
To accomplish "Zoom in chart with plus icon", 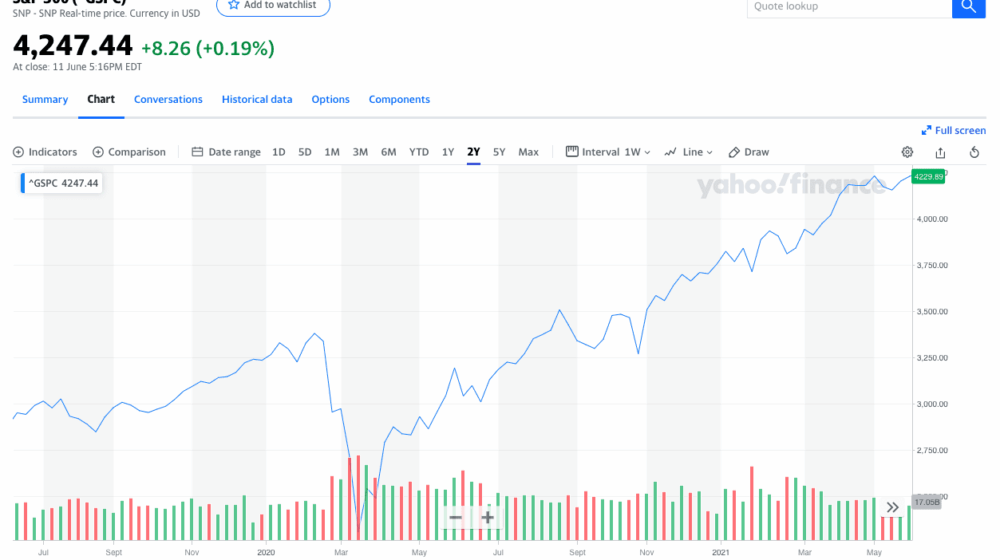I will tap(488, 517).
